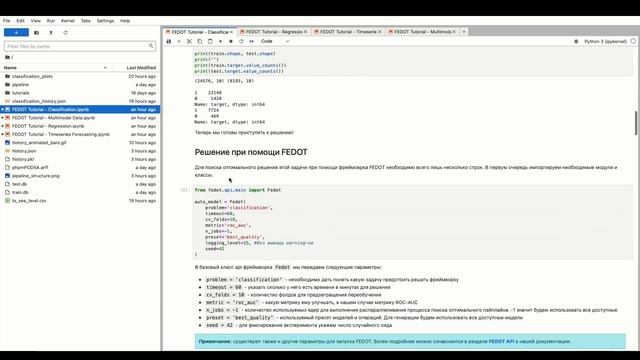Open the Kernel menu
This screenshot has height=360, width=640.
(x=68, y=21)
